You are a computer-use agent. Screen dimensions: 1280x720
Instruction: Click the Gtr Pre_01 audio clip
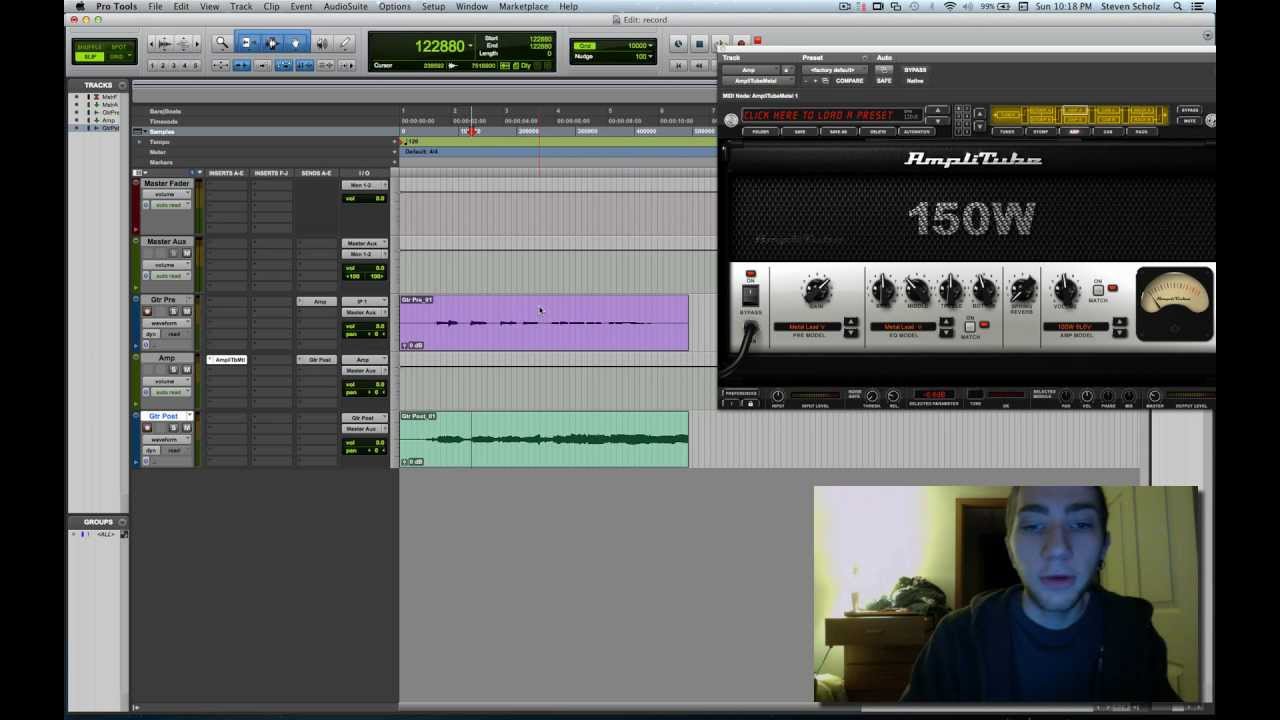click(544, 323)
